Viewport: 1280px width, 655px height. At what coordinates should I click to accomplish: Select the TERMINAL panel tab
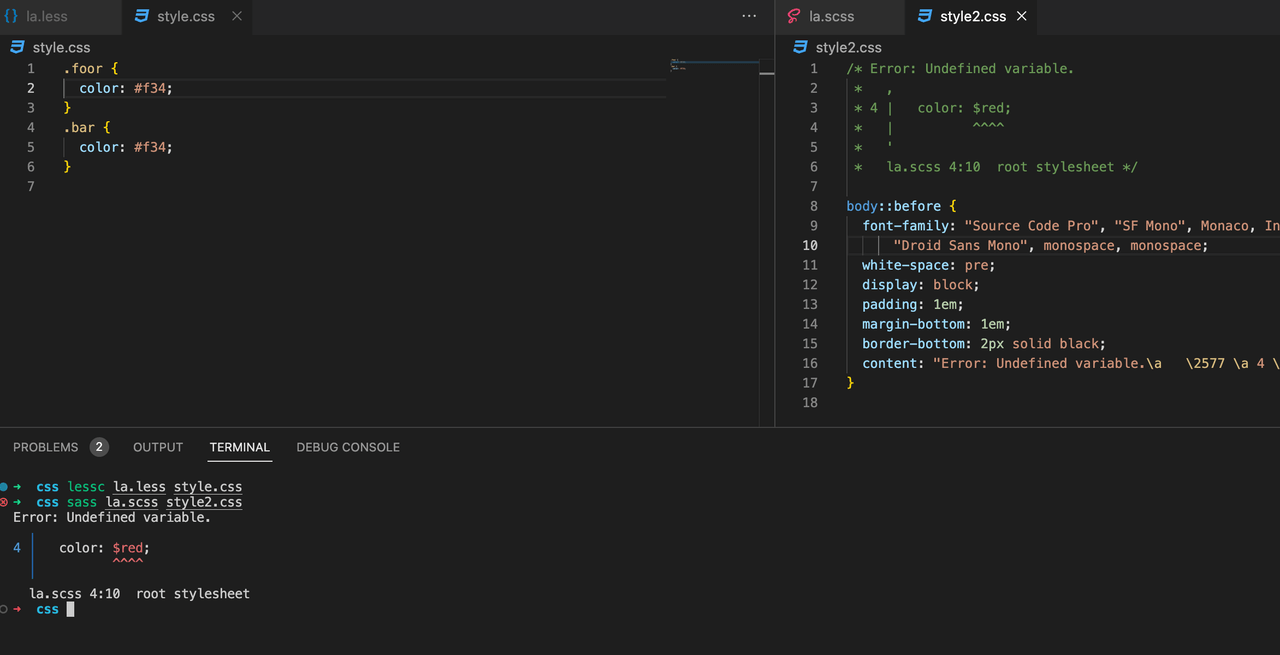[x=240, y=447]
